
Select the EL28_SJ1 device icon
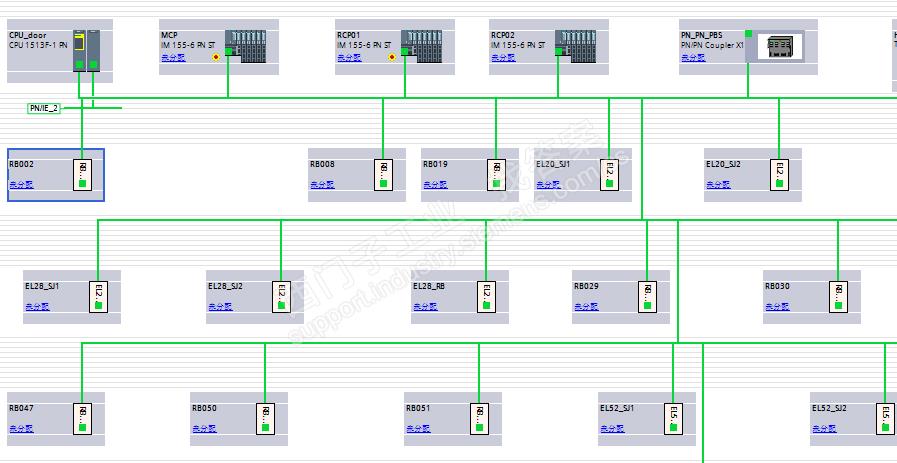98,297
